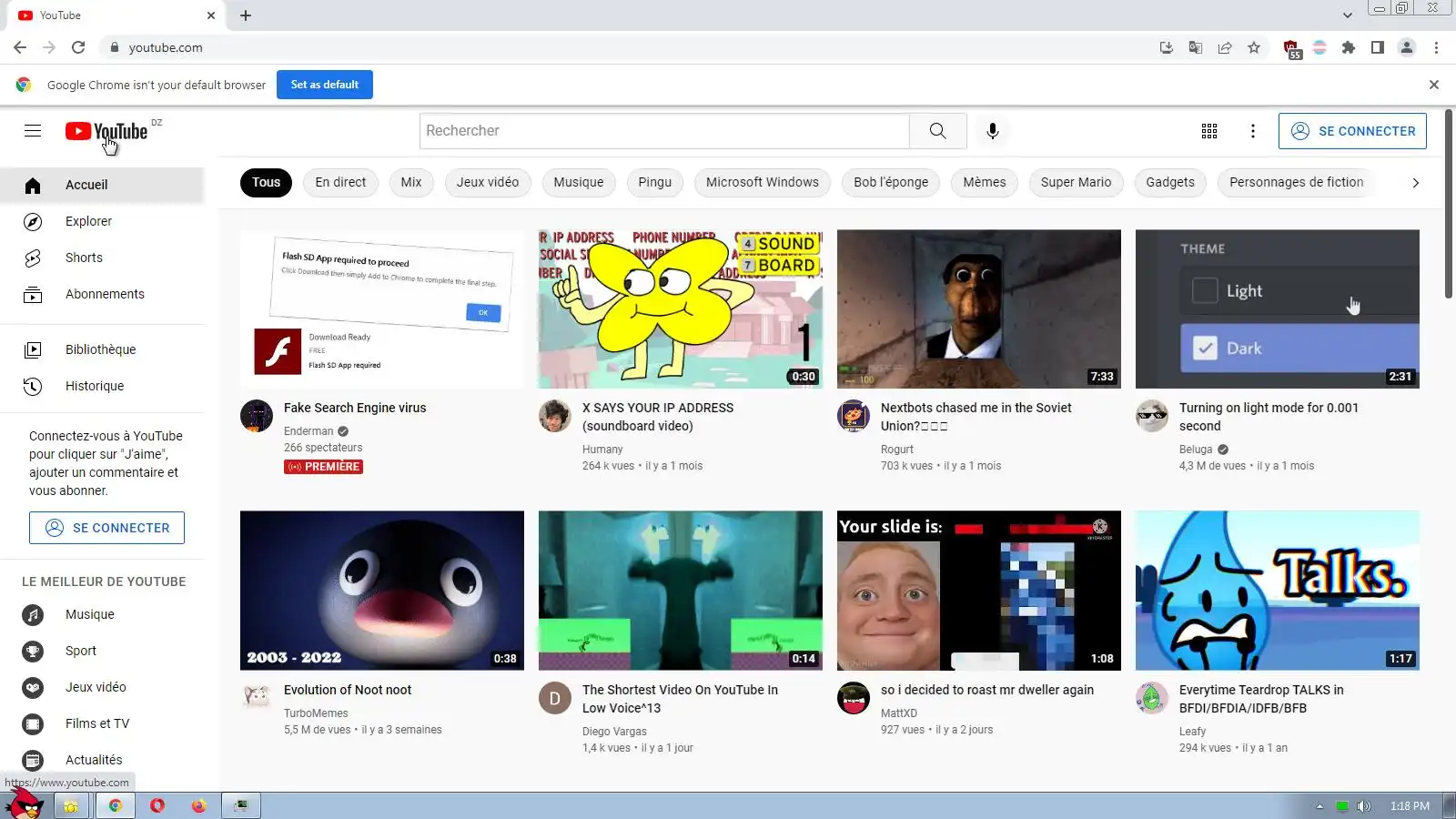Click the magnifying glass search button

pos(937,131)
